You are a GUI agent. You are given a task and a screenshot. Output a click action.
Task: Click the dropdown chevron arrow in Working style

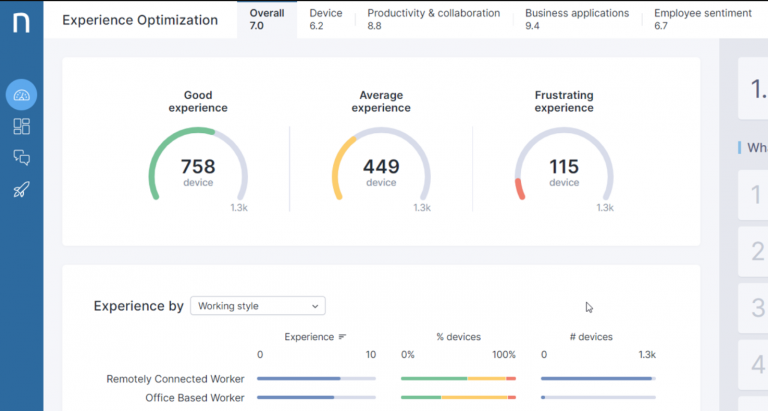tap(315, 306)
